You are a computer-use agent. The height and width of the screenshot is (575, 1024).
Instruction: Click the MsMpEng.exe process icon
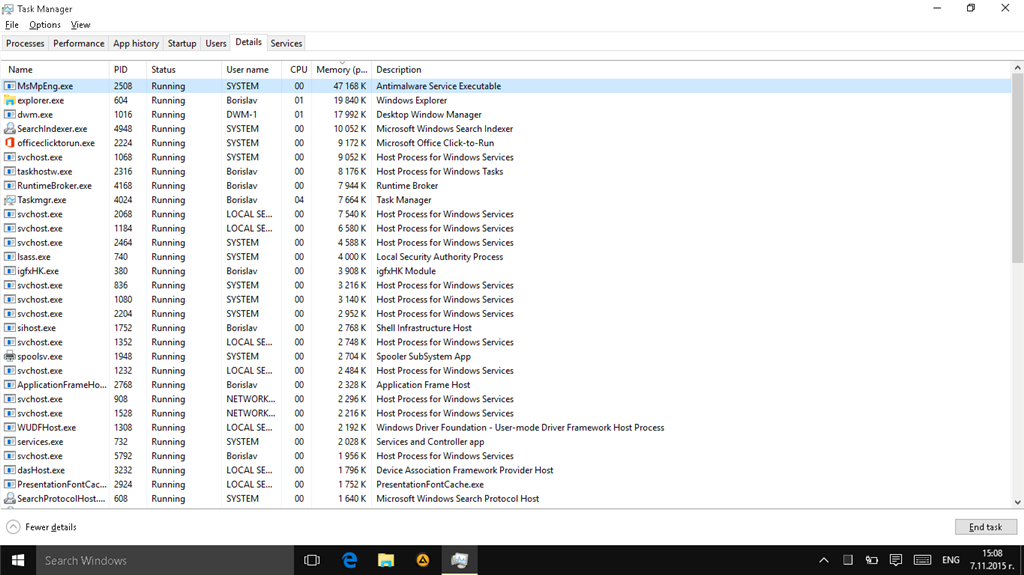click(x=10, y=86)
